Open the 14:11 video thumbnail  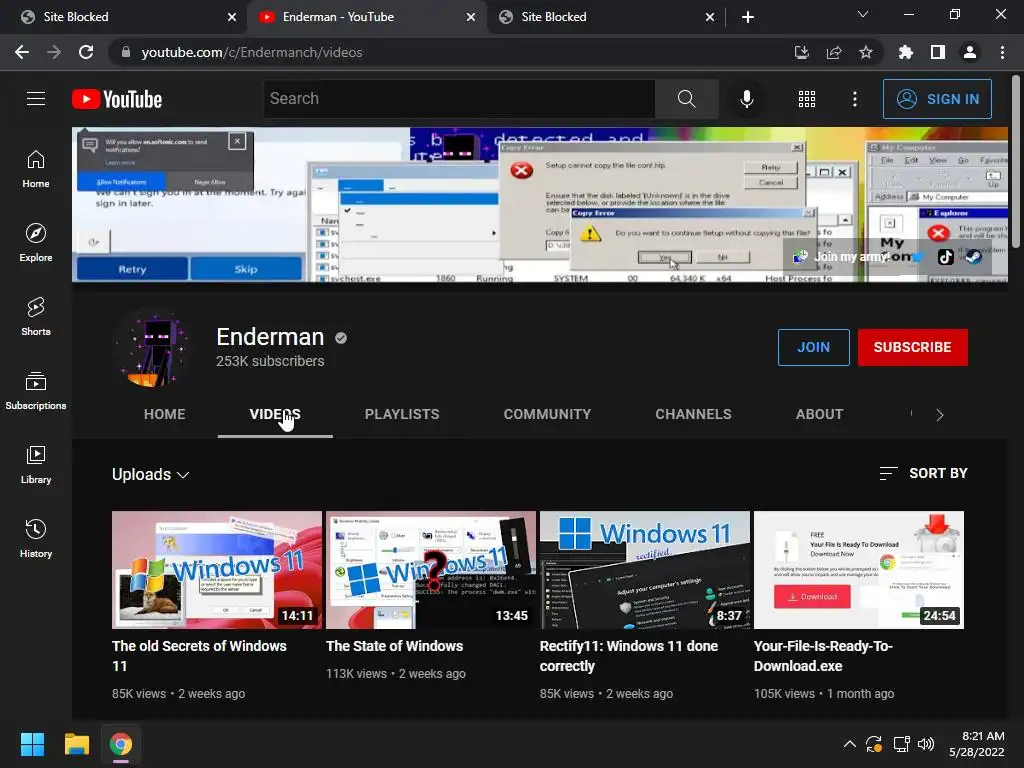point(217,570)
